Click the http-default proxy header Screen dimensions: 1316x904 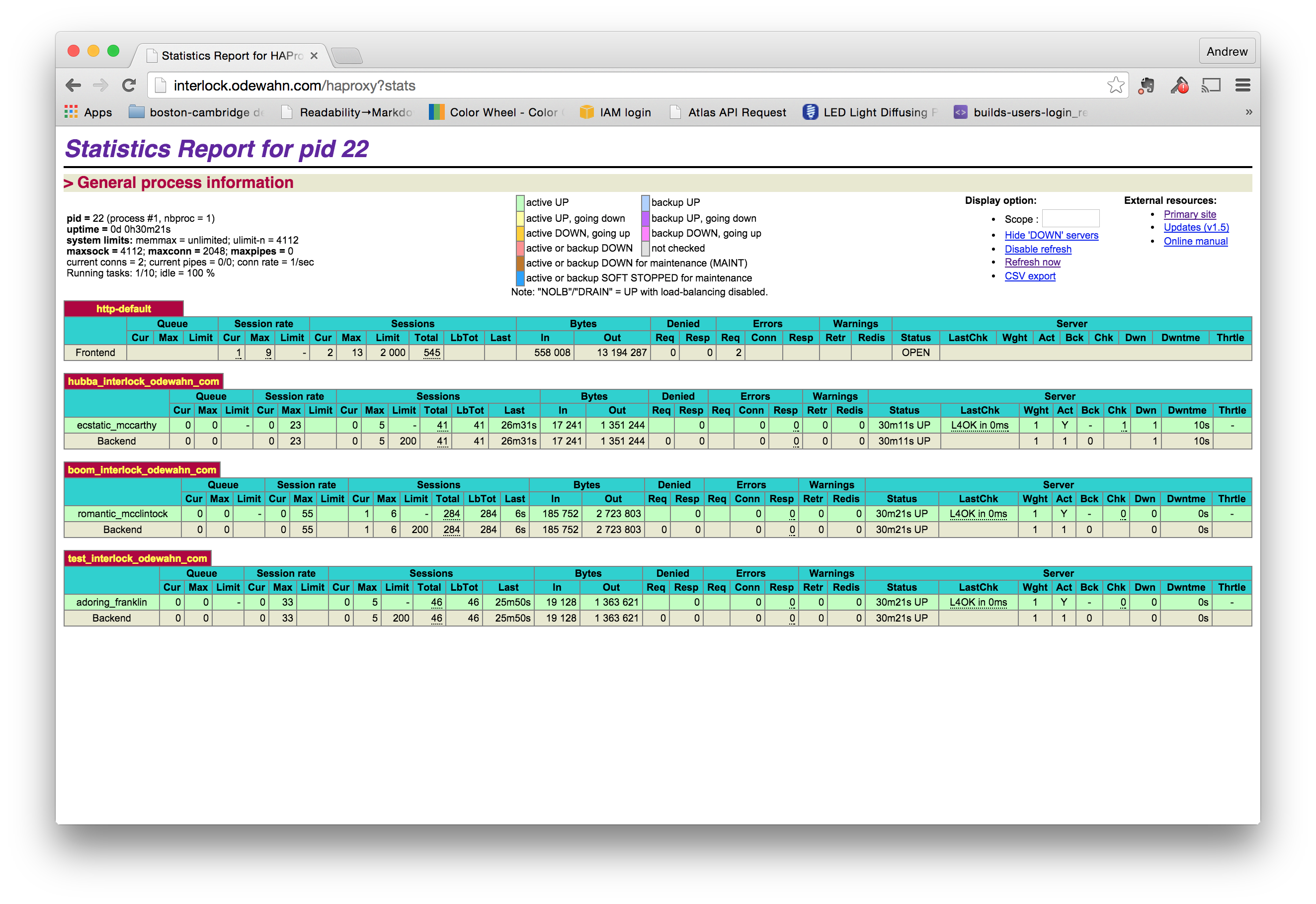click(x=123, y=309)
